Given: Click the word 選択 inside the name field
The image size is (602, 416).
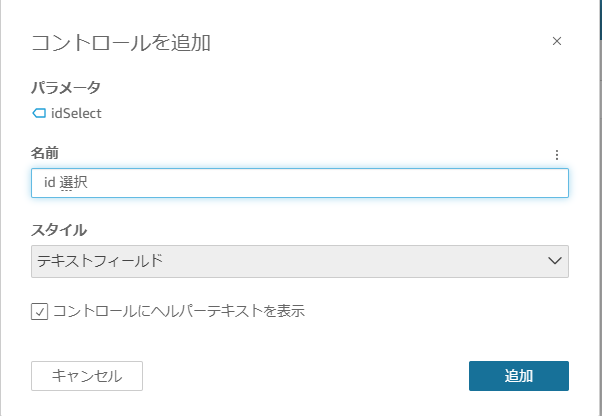Looking at the screenshot, I should tap(74, 183).
